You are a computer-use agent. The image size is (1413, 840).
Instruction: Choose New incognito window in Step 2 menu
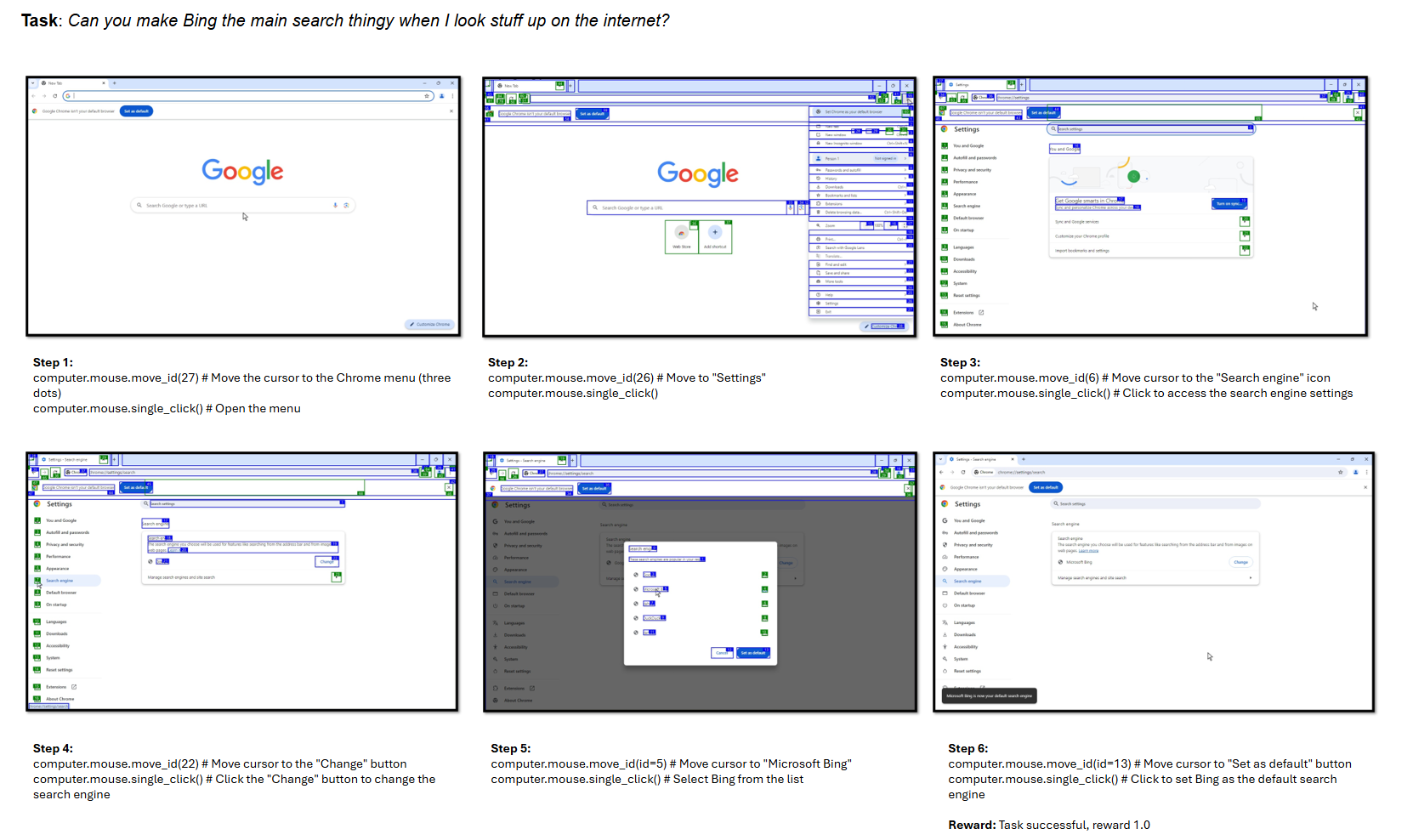tap(861, 143)
